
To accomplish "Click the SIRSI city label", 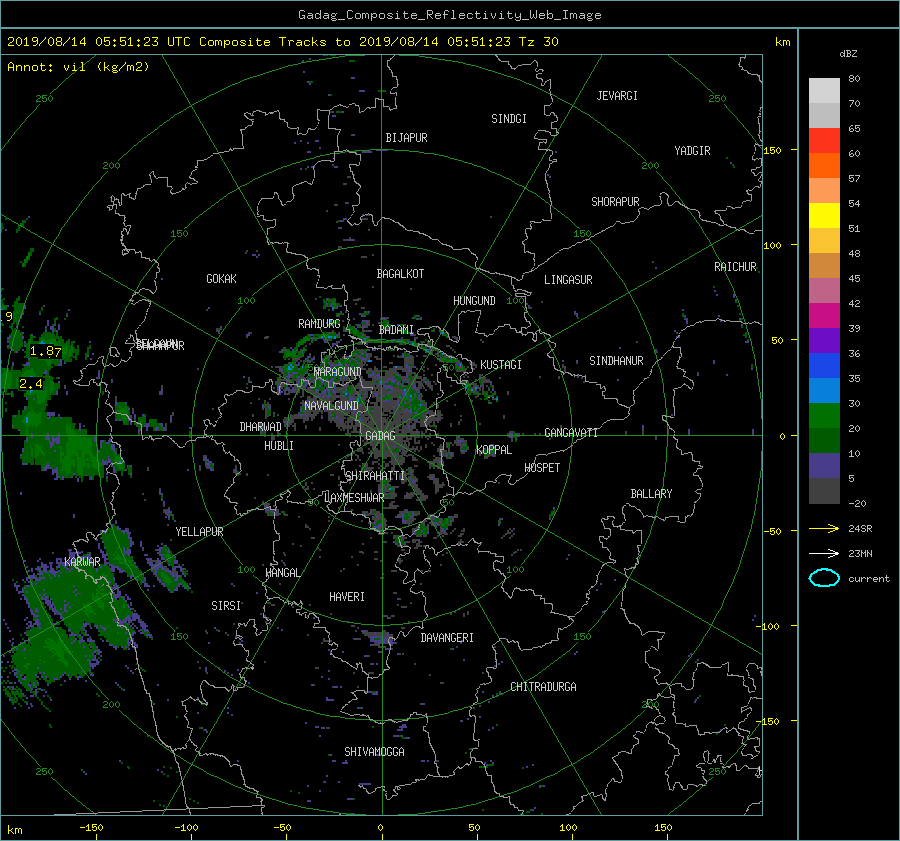I will point(226,606).
